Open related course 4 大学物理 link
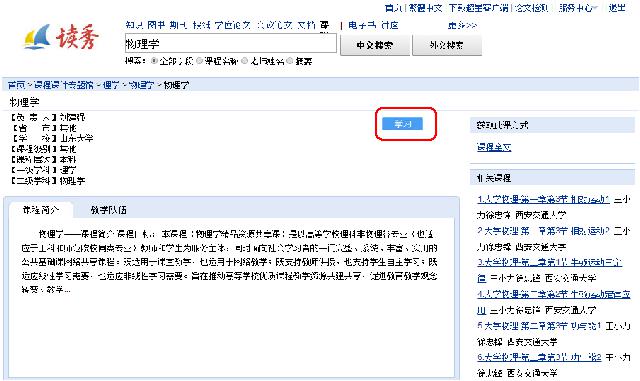 tap(553, 294)
